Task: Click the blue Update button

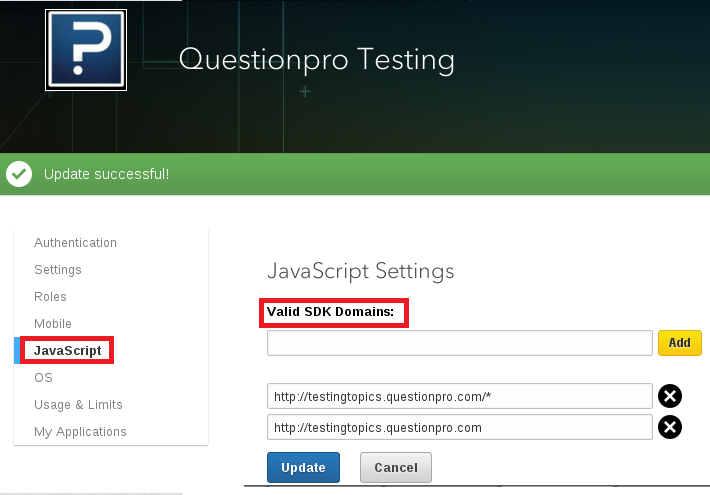Action: [x=303, y=467]
